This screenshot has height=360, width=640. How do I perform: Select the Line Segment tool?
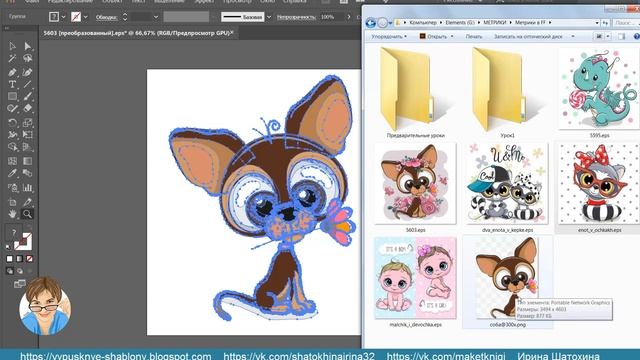[27, 84]
